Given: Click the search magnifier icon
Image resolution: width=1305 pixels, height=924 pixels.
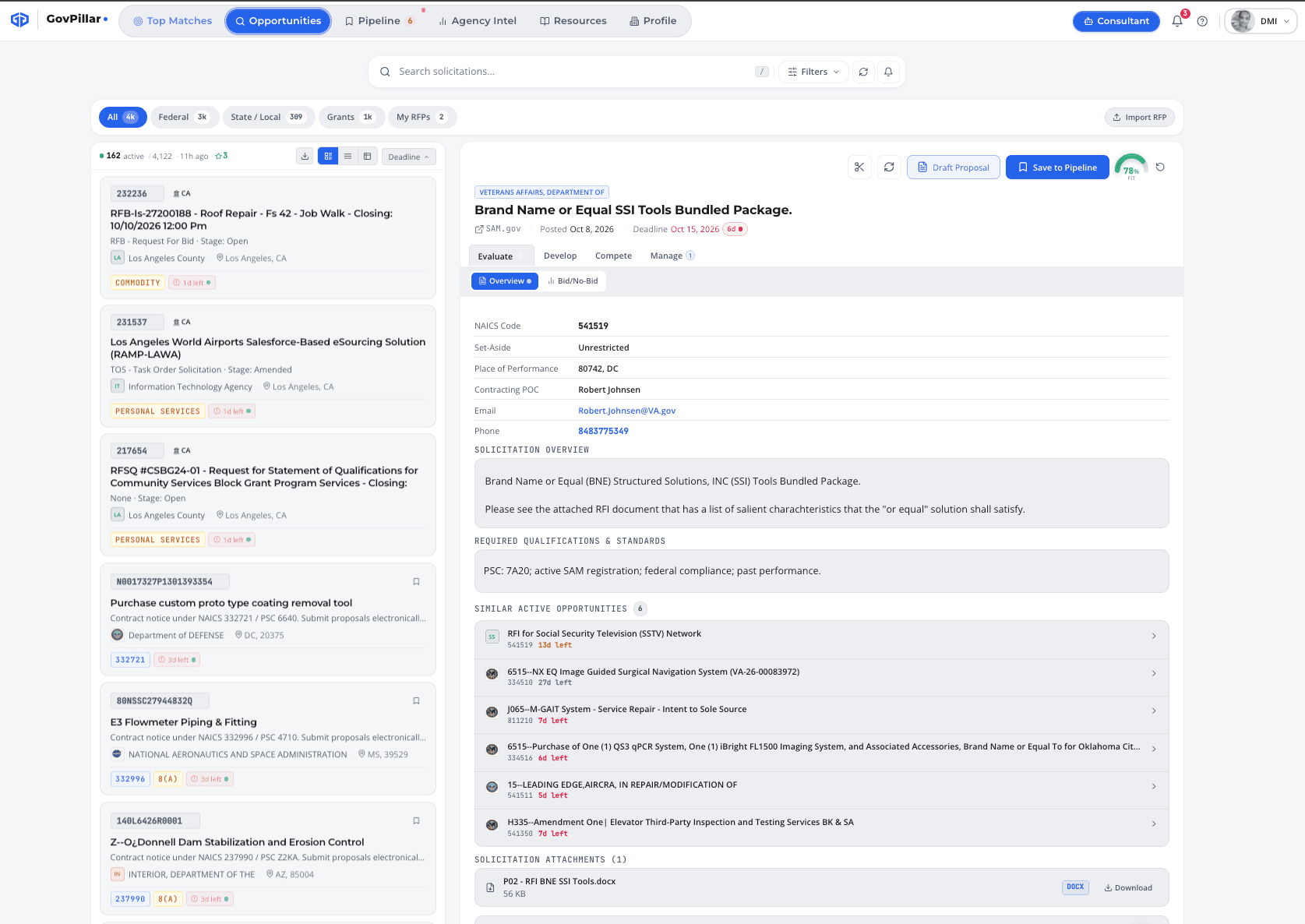Looking at the screenshot, I should (385, 72).
